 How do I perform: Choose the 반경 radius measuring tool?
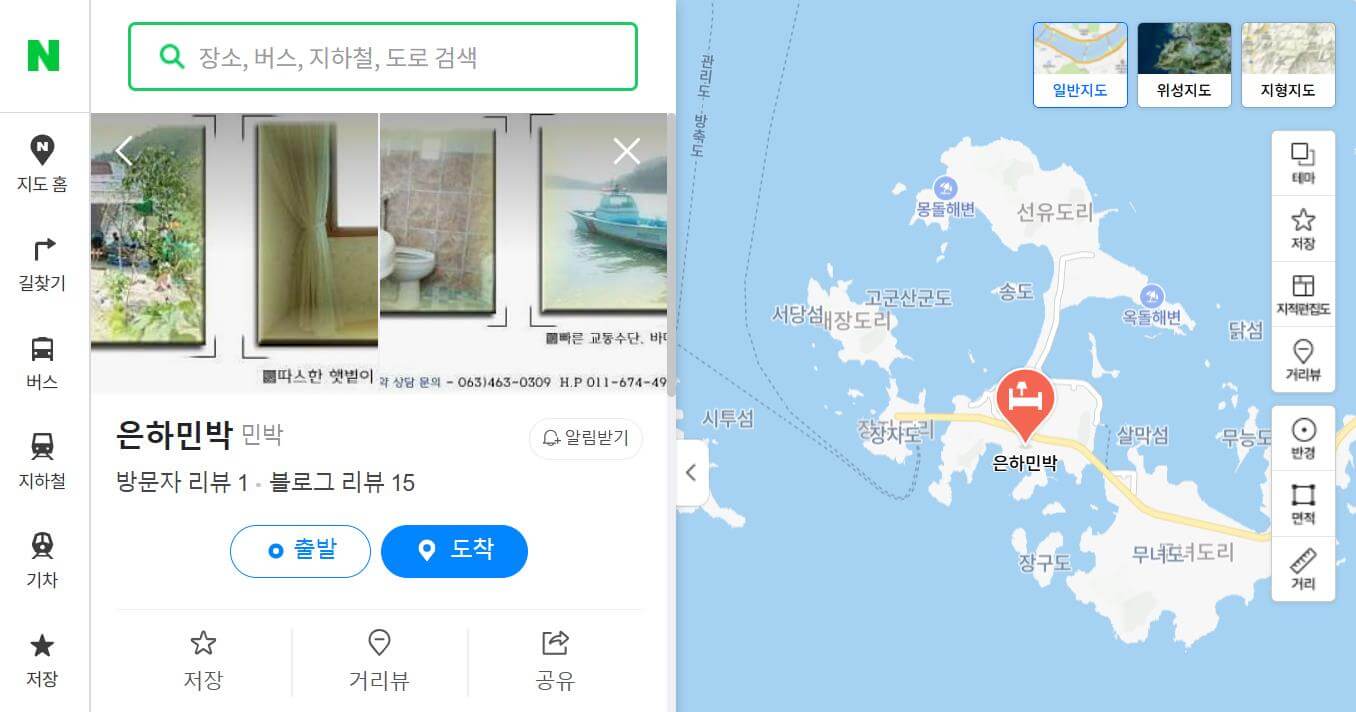point(1303,439)
